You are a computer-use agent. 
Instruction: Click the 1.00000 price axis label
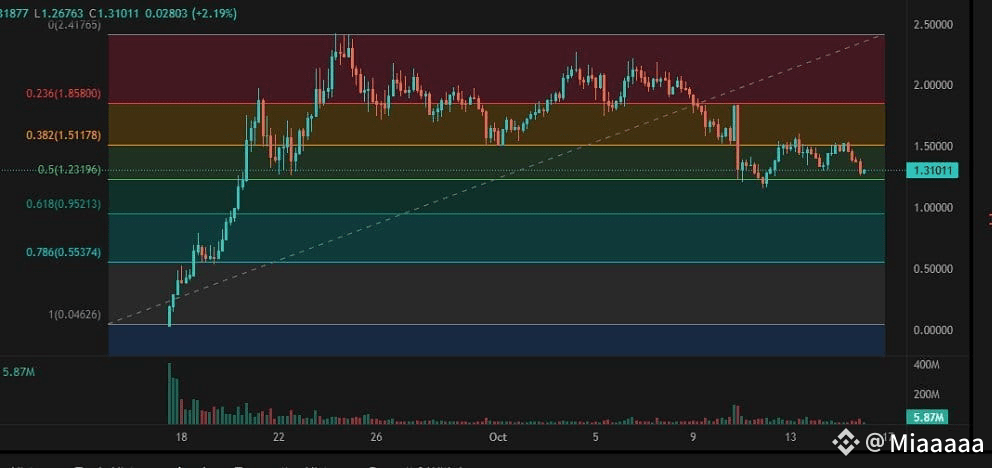point(933,207)
